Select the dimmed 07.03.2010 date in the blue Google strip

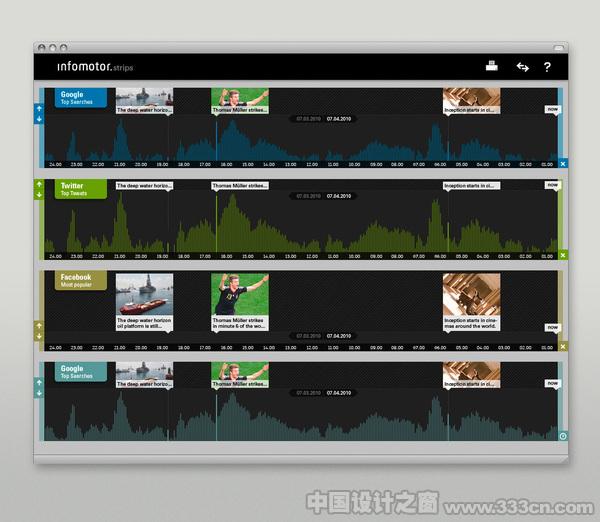[308, 119]
